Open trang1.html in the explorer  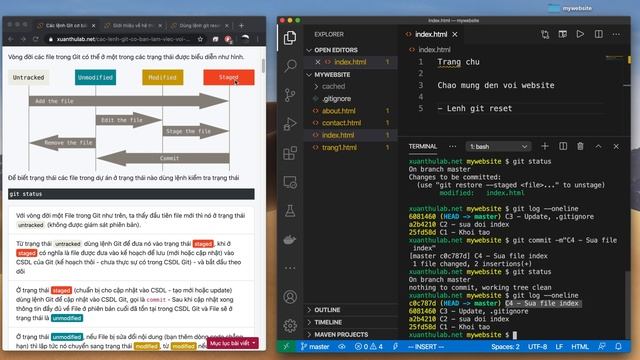point(339,147)
